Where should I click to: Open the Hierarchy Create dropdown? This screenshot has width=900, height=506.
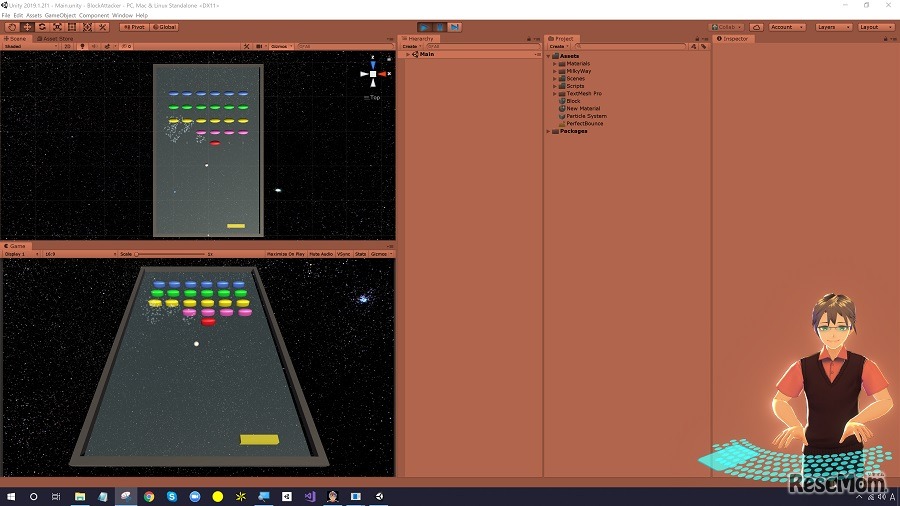pos(412,46)
